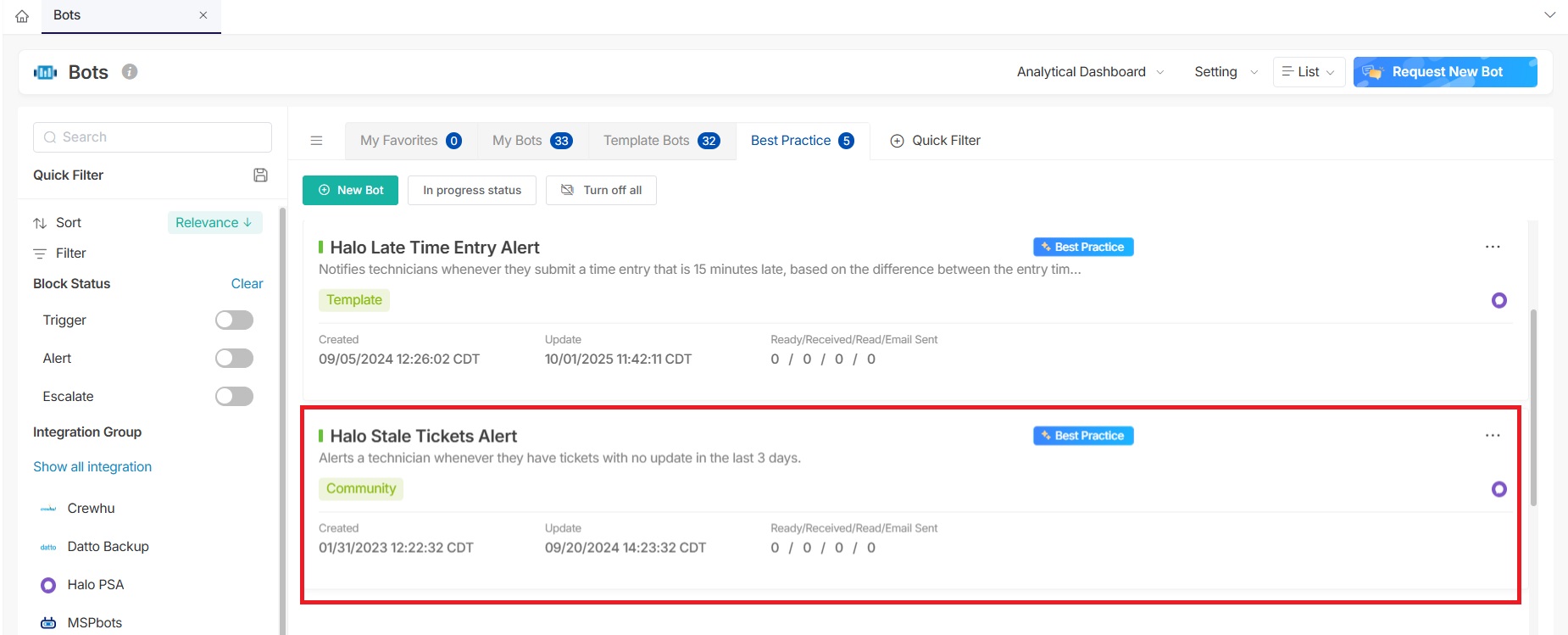Switch to the My Bots tab
Viewport: 1568px width, 635px height.
(x=532, y=141)
